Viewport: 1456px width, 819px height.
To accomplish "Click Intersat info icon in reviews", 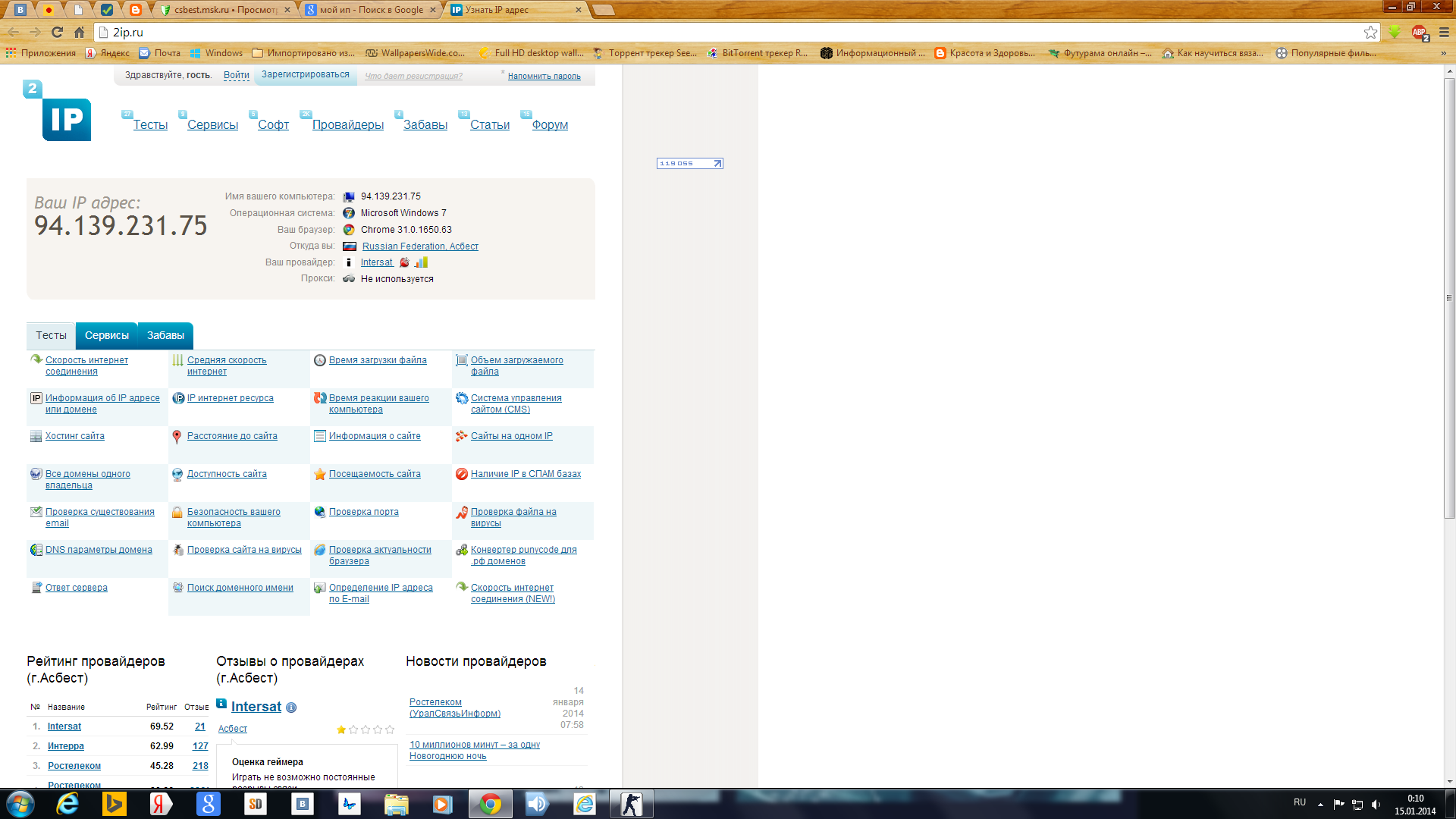I will (291, 708).
